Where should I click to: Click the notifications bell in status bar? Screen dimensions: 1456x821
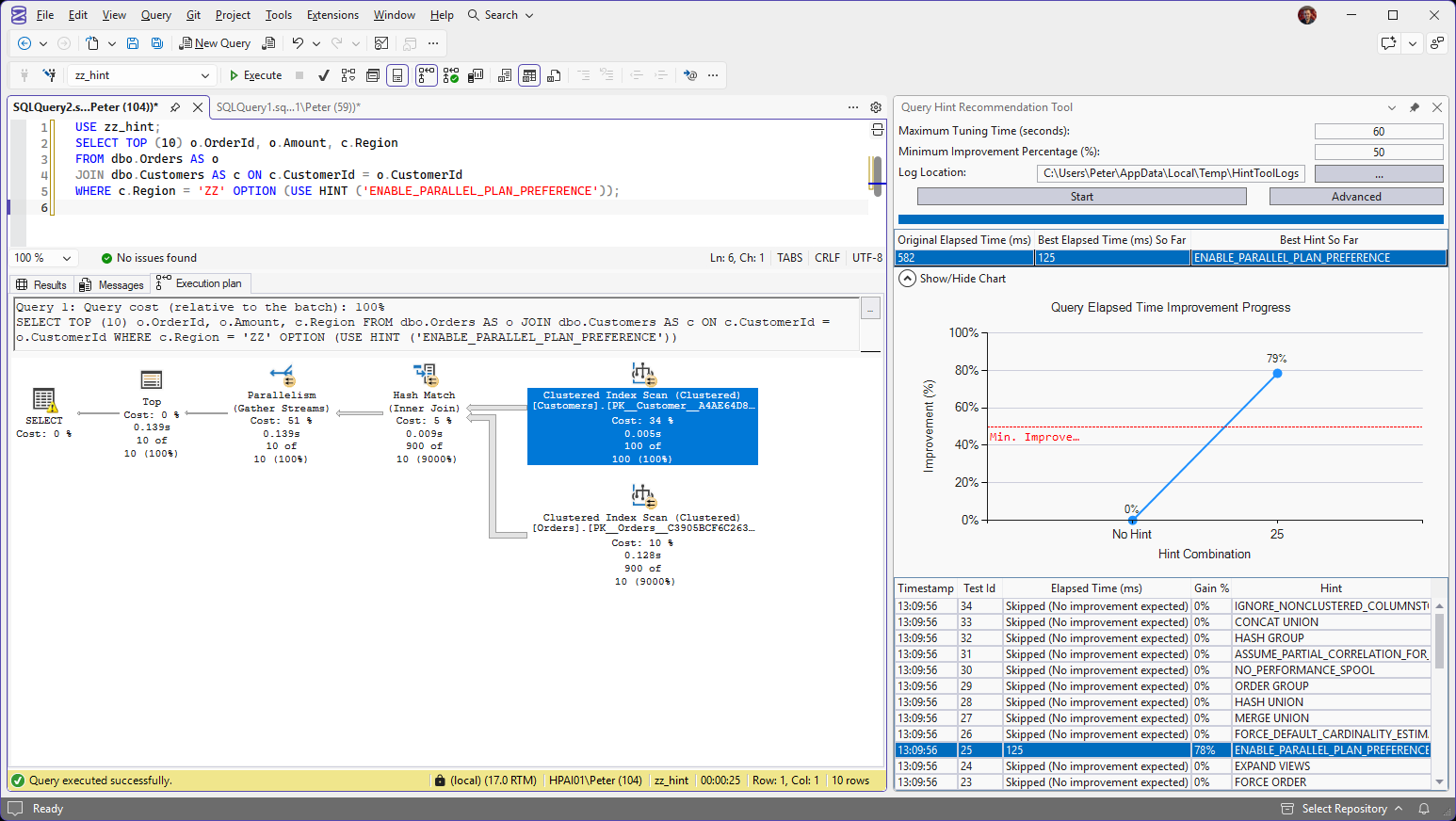coord(1424,809)
